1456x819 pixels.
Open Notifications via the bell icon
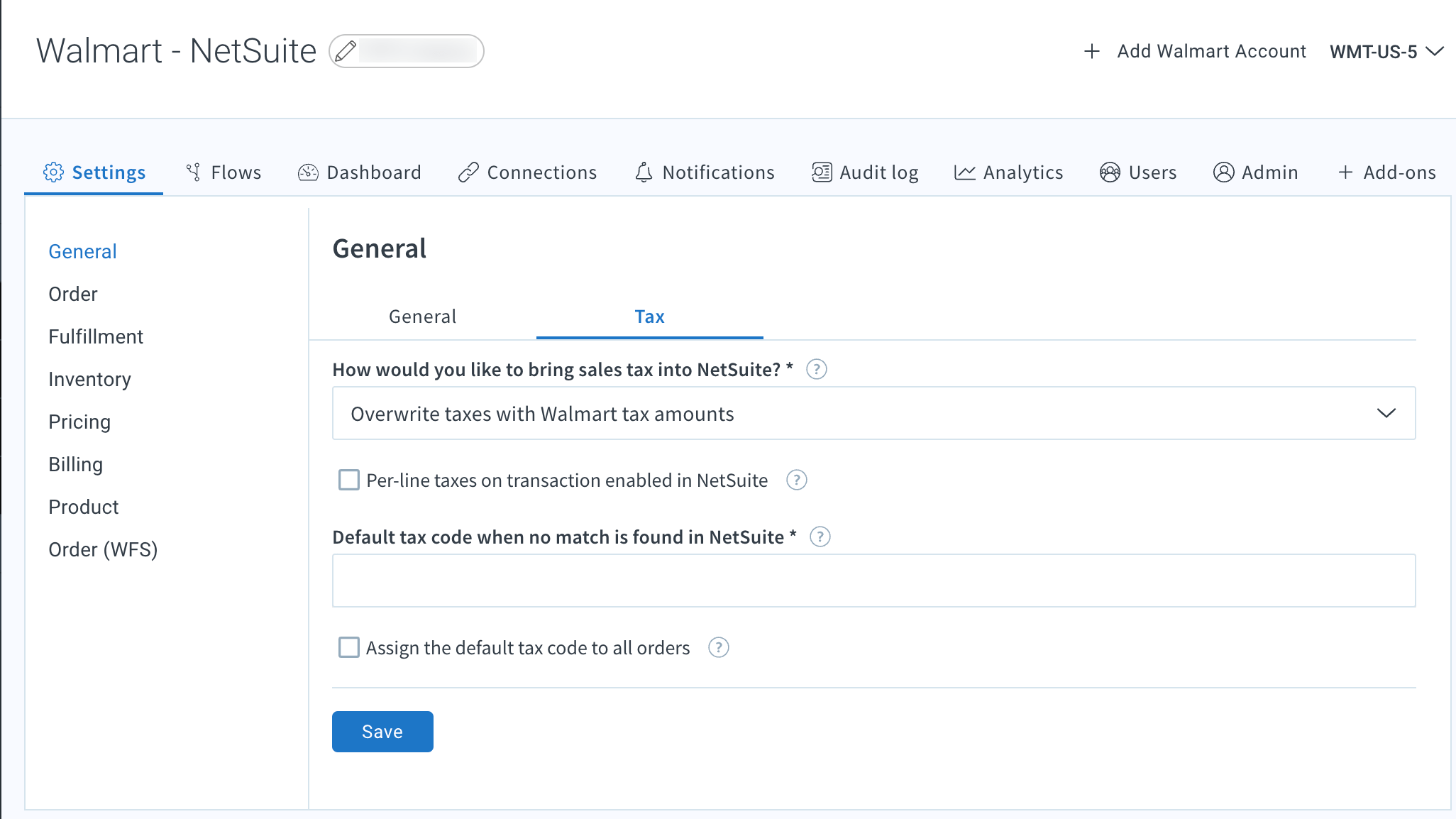pos(643,172)
